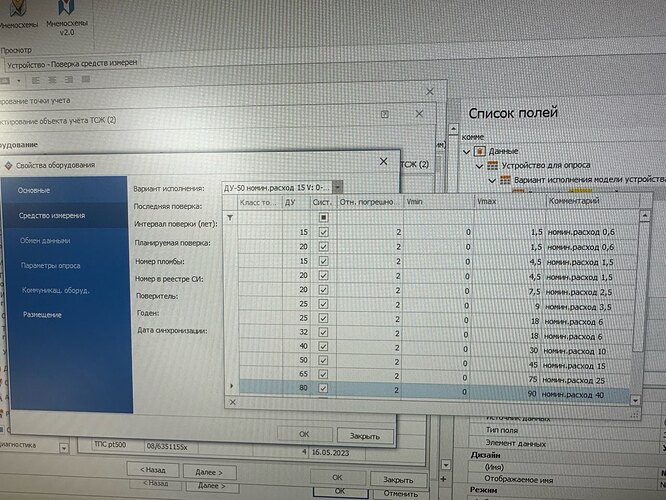Image resolution: width=666 pixels, height=500 pixels.
Task: Click comment номин.расход 6 in ДУ 32 row
Action: click(x=573, y=336)
